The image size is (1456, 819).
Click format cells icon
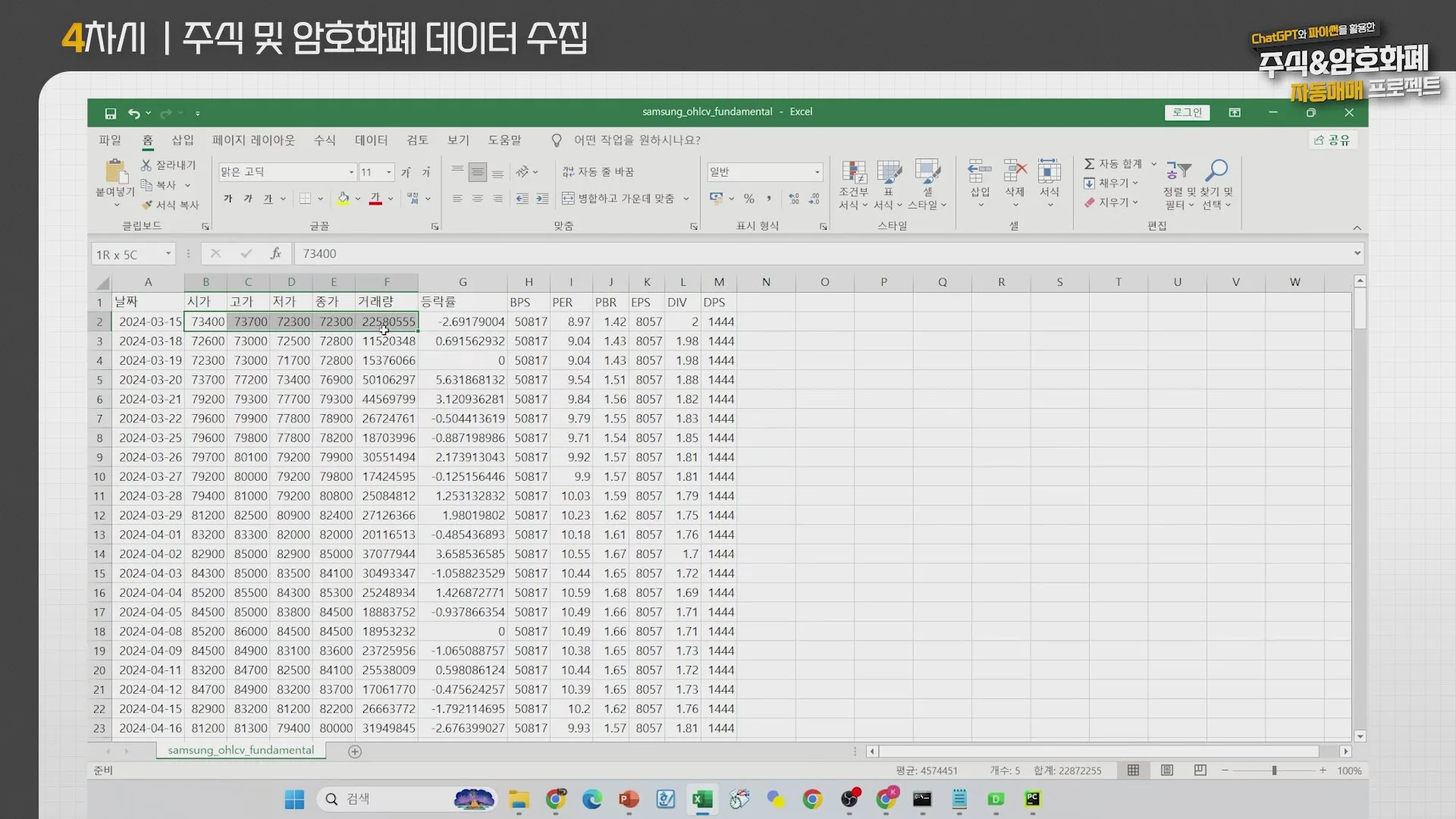1050,171
